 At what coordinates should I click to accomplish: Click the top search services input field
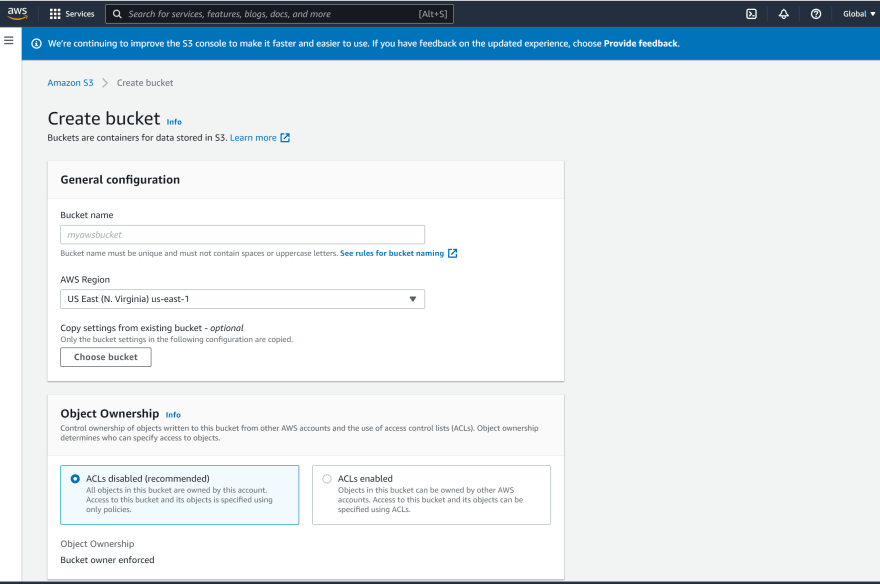279,14
